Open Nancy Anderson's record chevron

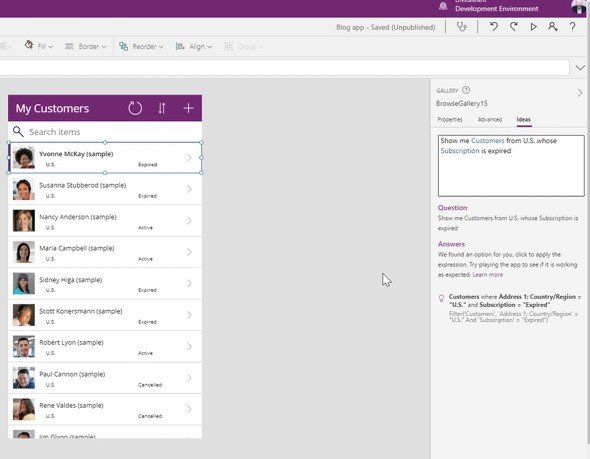[189, 220]
